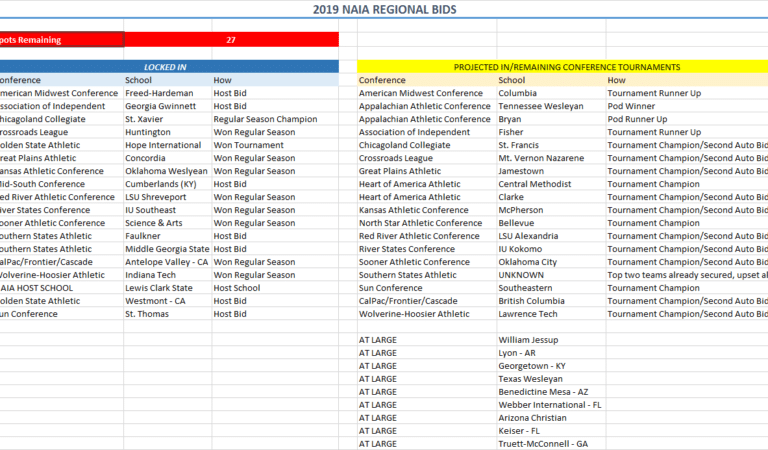Select the North Star Athletic Conference cell
The height and width of the screenshot is (450, 768).
(420, 223)
